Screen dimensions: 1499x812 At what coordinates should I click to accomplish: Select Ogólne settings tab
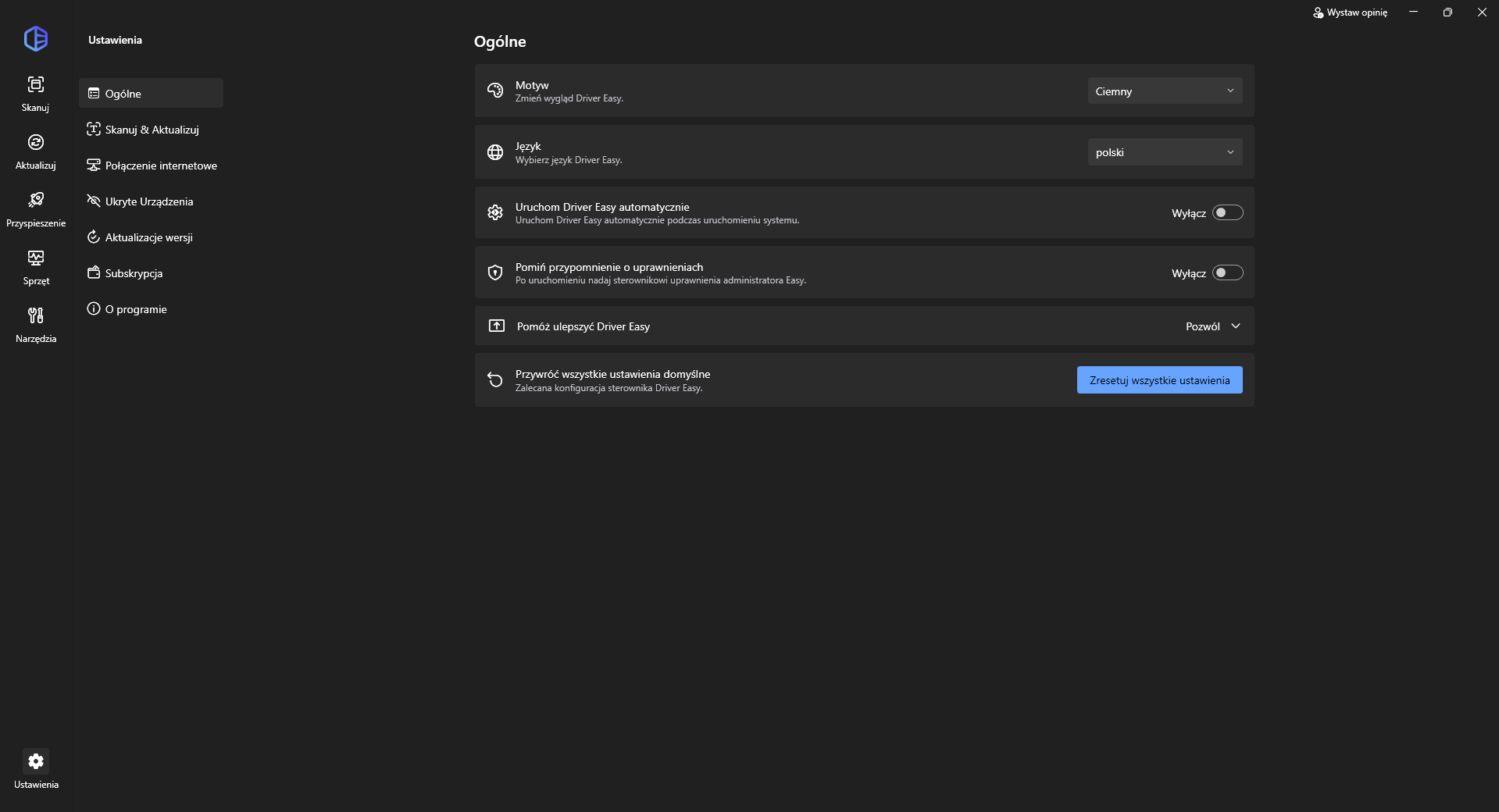click(151, 93)
